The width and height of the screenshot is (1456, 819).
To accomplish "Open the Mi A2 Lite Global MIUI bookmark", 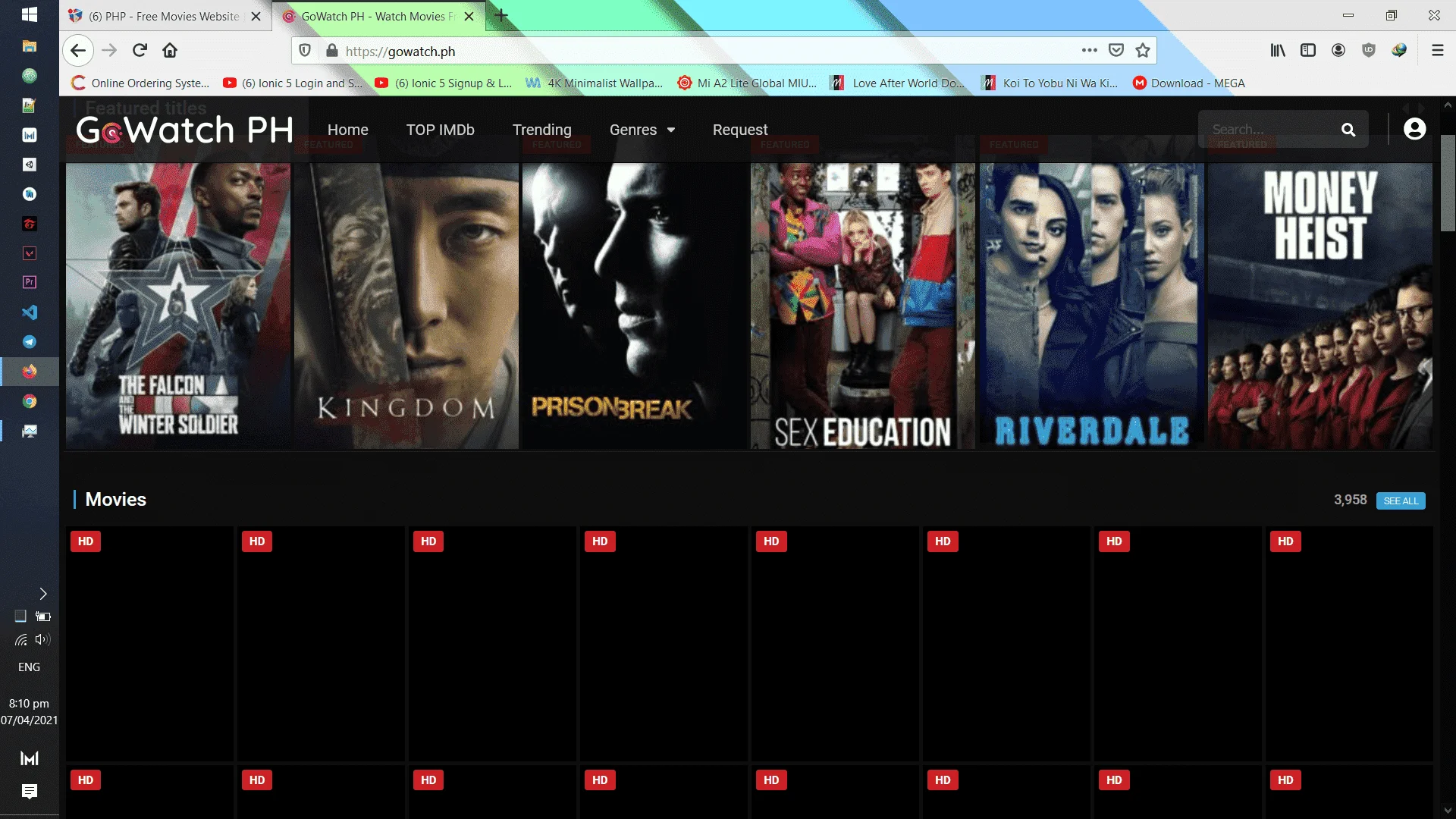I will [747, 83].
